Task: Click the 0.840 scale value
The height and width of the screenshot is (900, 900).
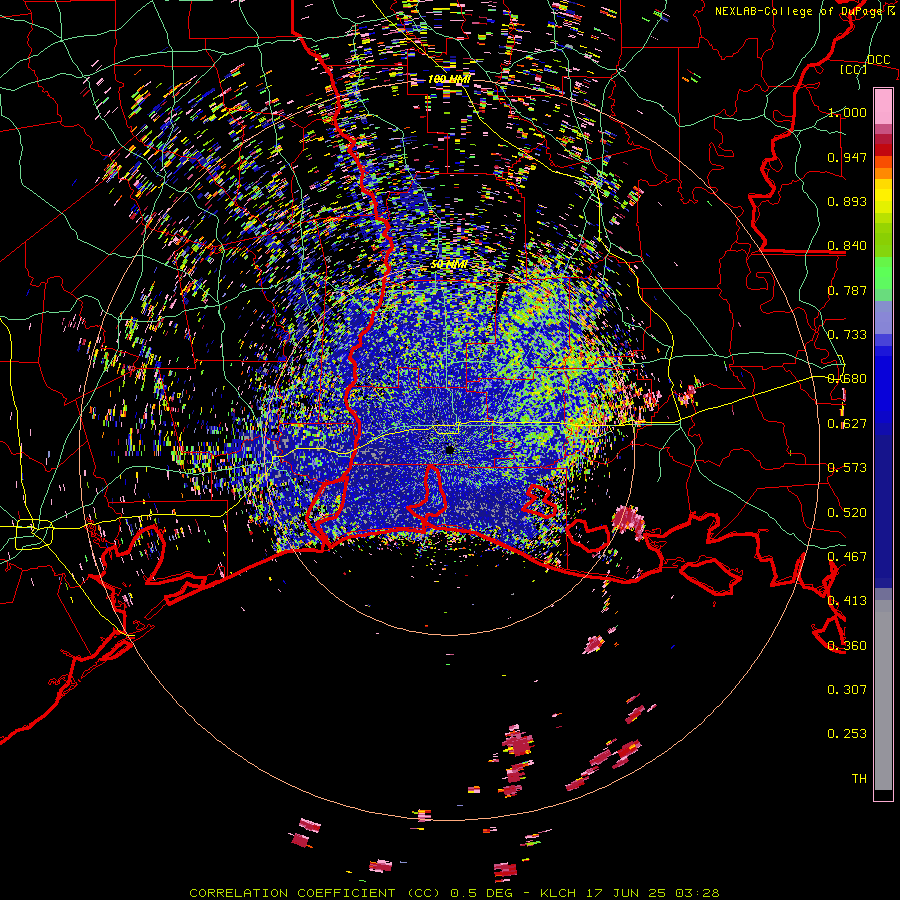Action: [x=847, y=246]
